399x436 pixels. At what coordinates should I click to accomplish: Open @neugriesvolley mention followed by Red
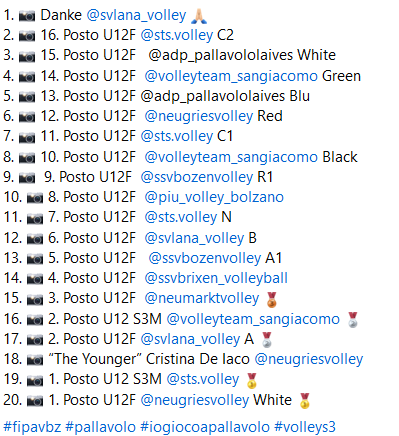[x=199, y=116]
